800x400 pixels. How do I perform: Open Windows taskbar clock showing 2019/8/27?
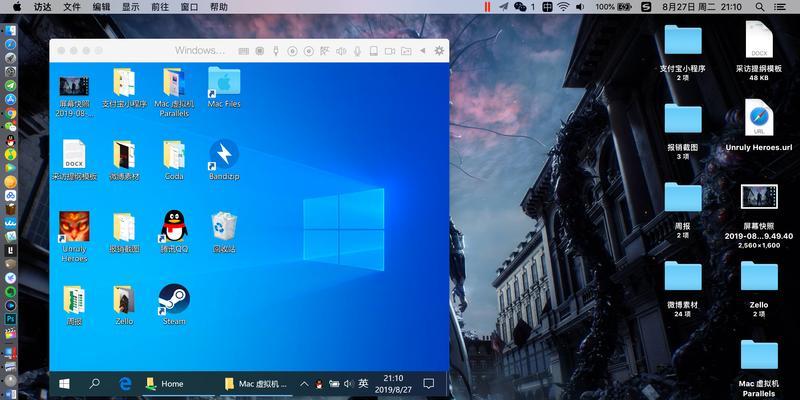393,384
